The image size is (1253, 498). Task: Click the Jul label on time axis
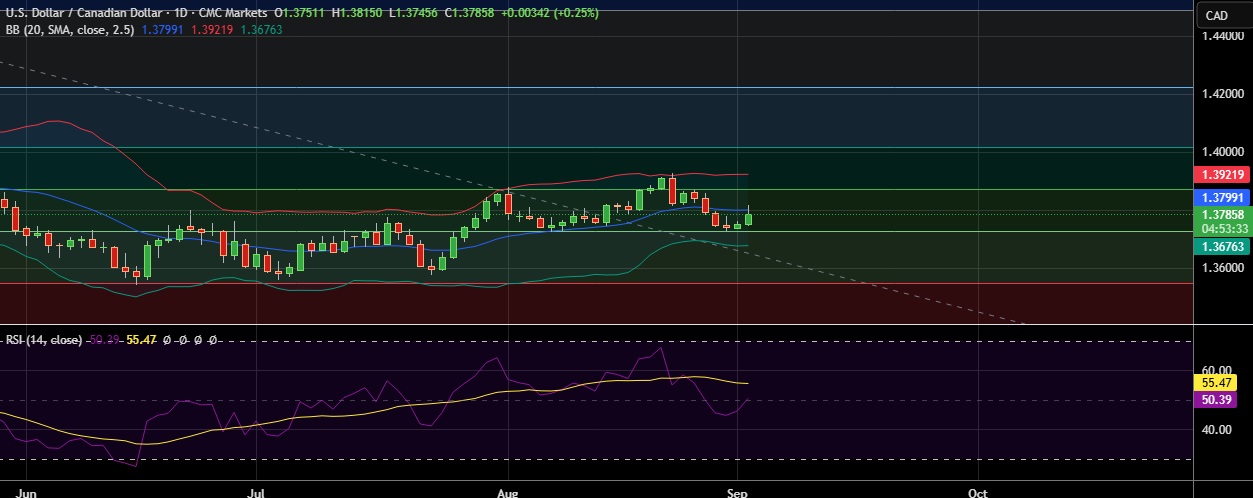pyautogui.click(x=258, y=492)
